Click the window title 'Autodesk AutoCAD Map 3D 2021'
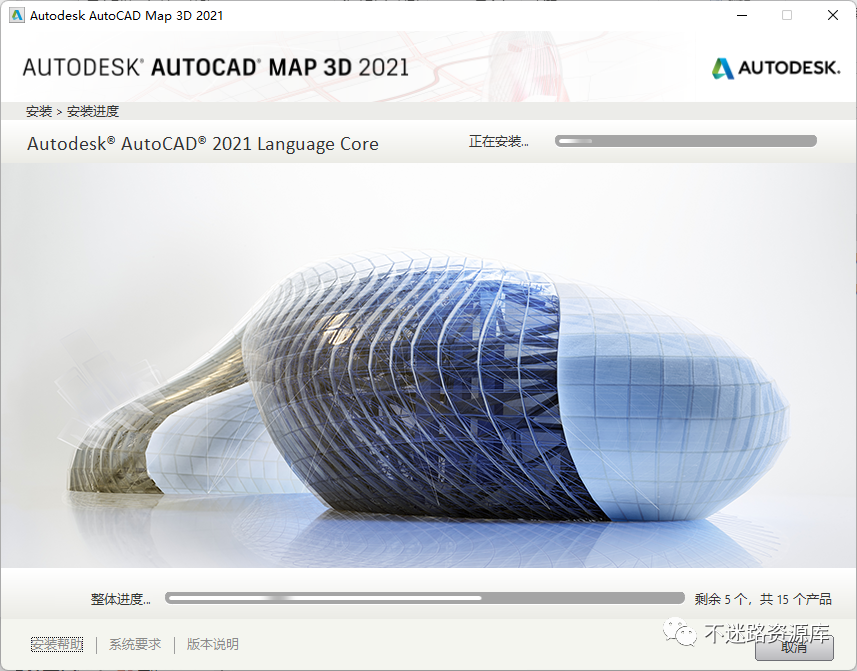 [x=126, y=16]
